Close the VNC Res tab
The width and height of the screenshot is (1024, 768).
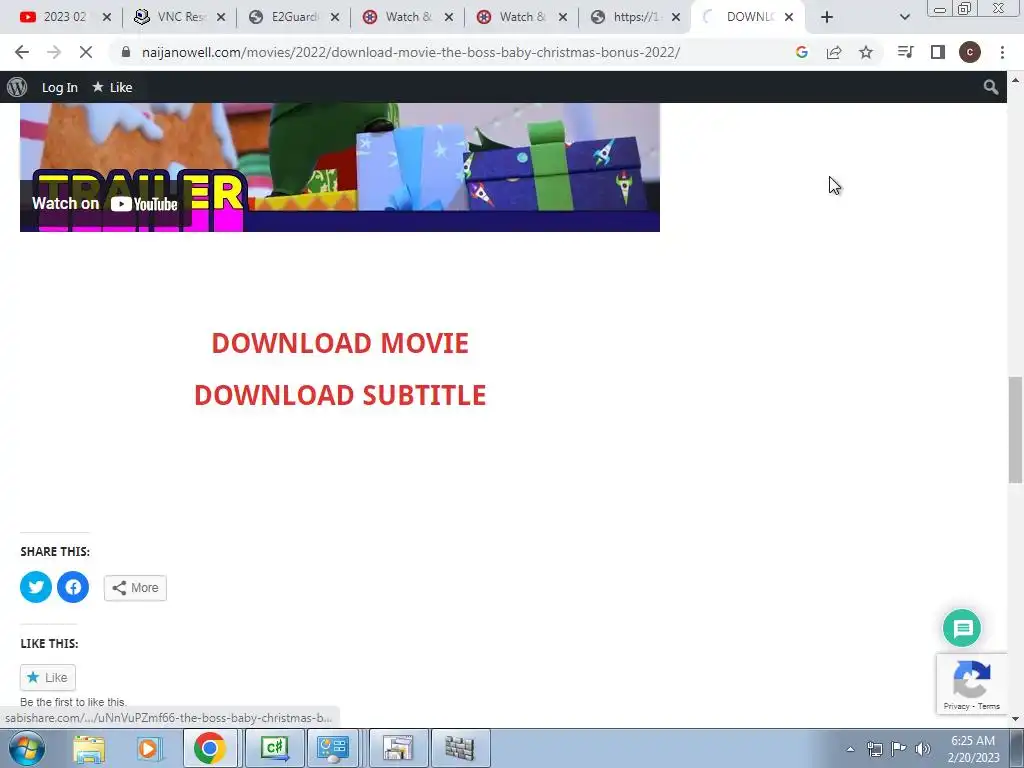(221, 17)
